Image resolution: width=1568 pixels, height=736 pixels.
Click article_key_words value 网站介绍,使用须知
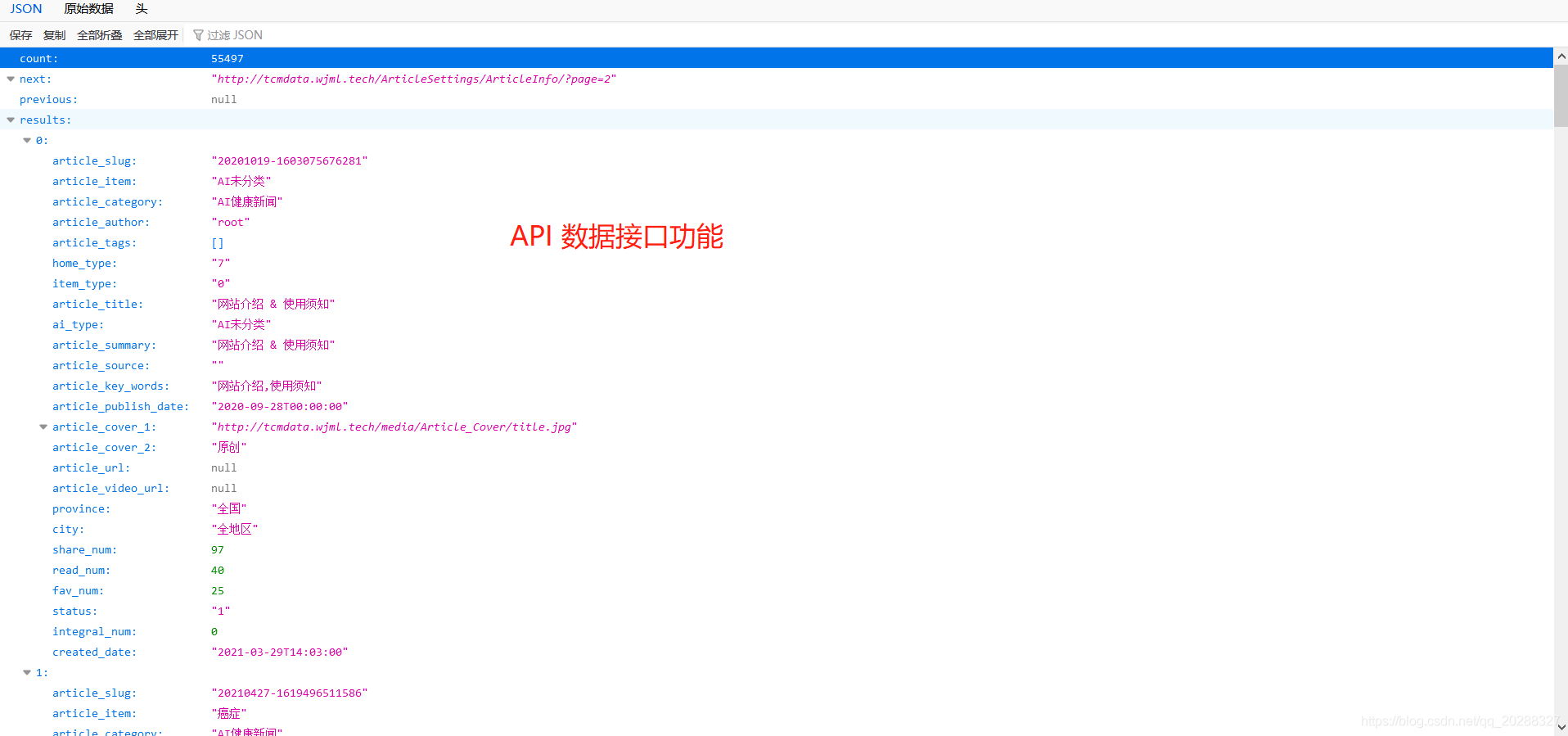coord(266,386)
